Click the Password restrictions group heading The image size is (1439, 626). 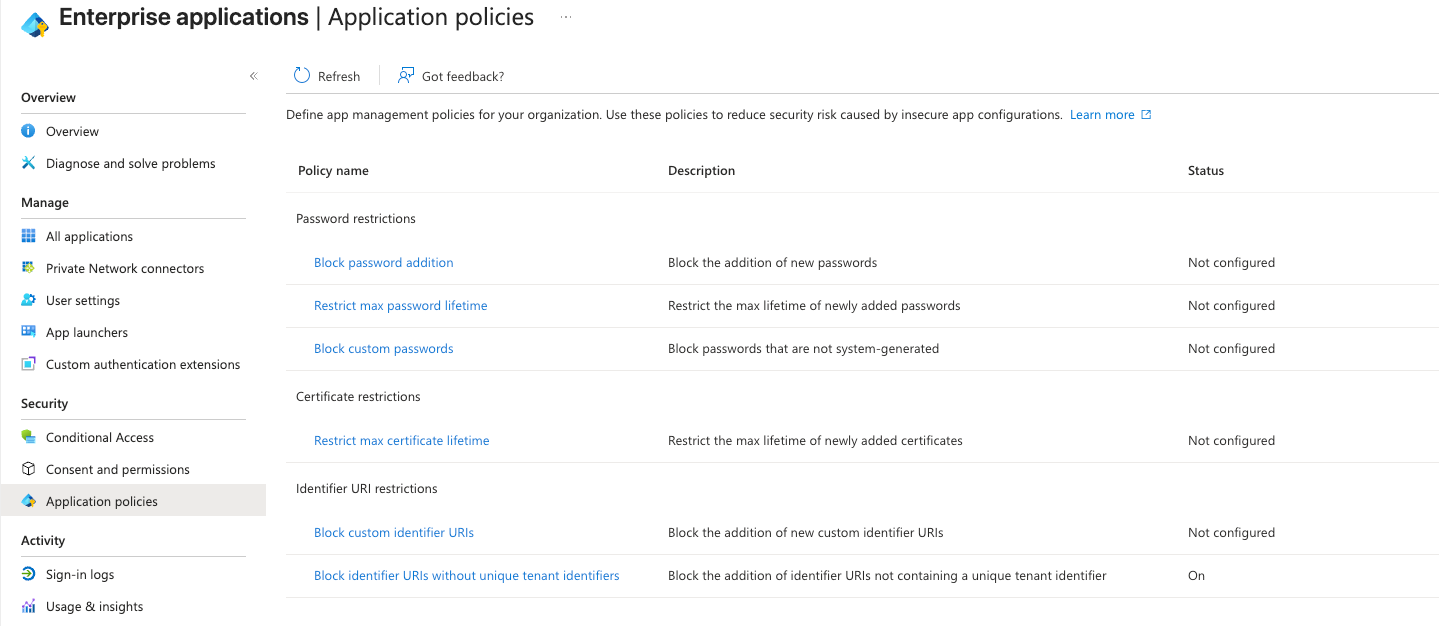point(356,219)
